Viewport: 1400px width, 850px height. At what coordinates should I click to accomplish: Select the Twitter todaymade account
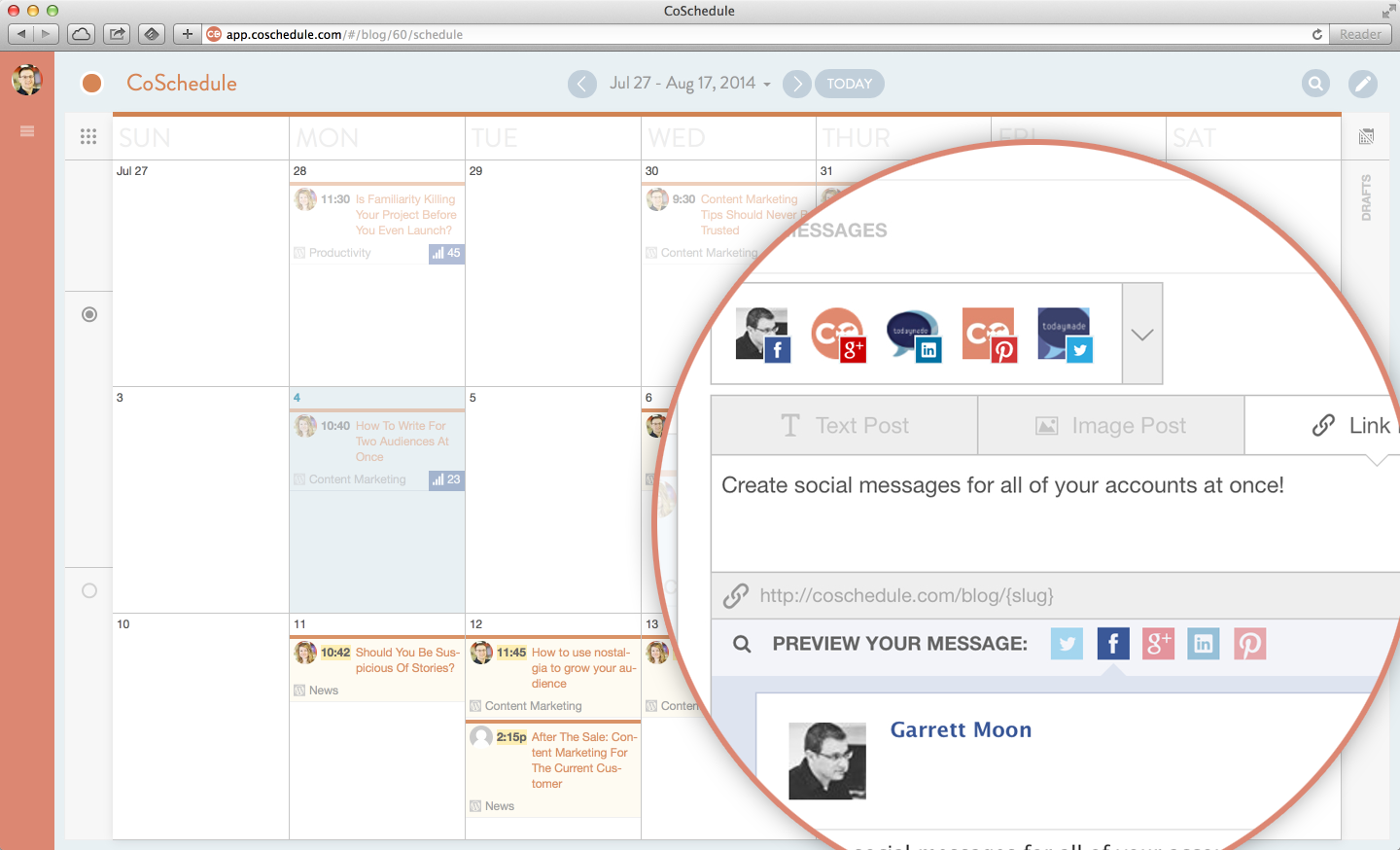pos(1066,335)
